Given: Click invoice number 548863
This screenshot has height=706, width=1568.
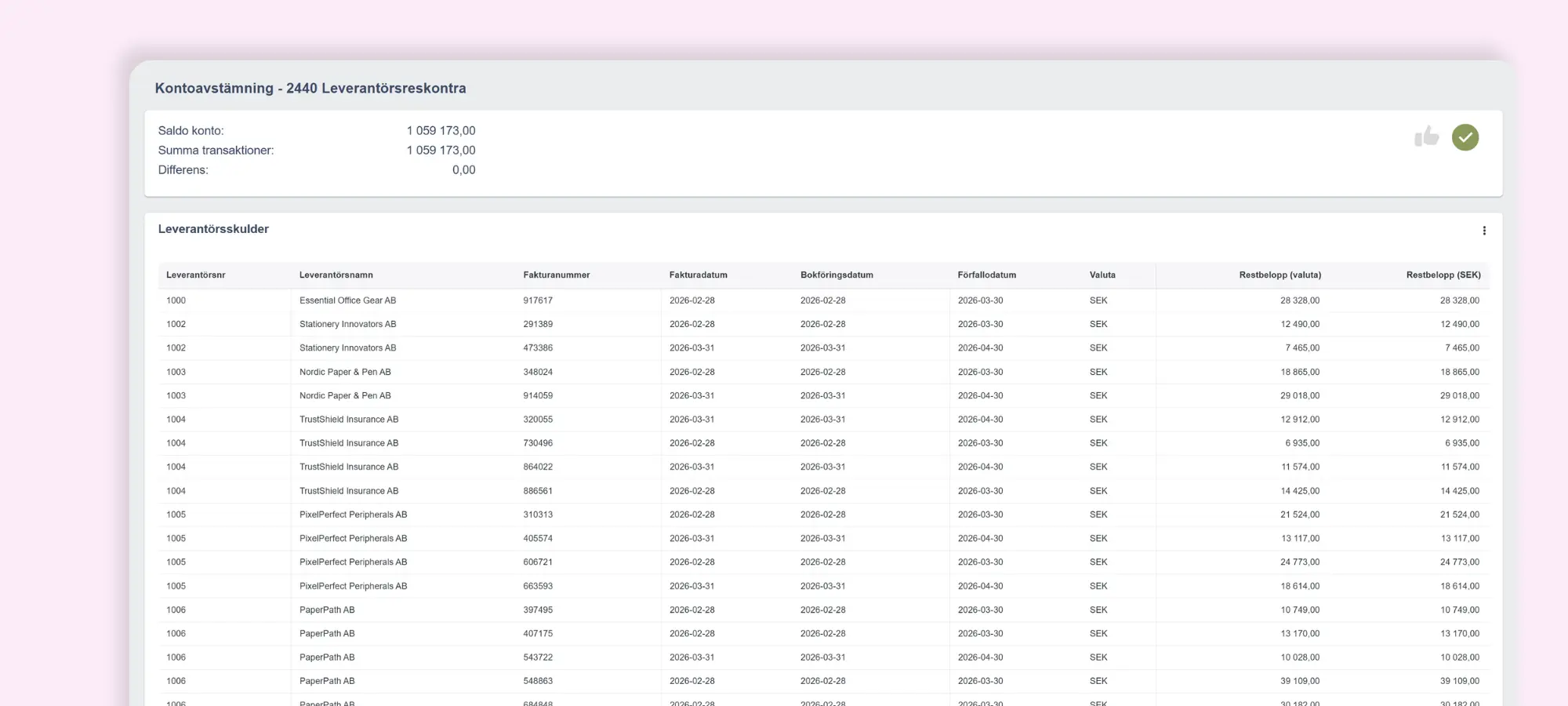Looking at the screenshot, I should tap(538, 681).
